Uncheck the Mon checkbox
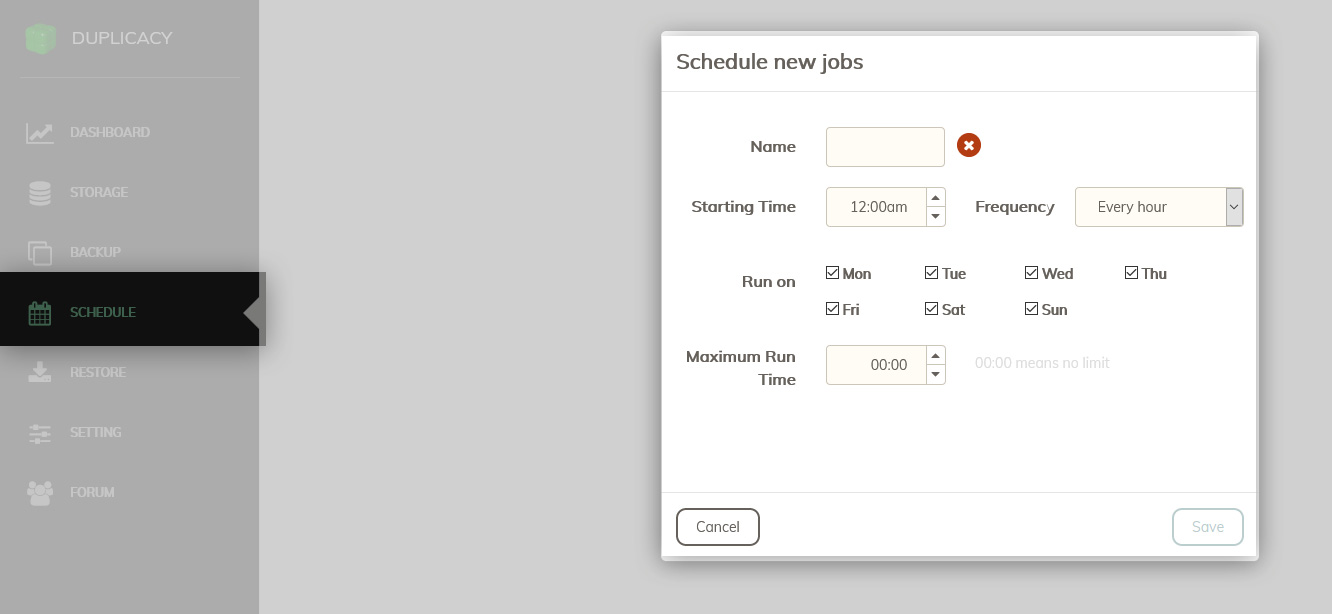1332x614 pixels. click(x=832, y=273)
